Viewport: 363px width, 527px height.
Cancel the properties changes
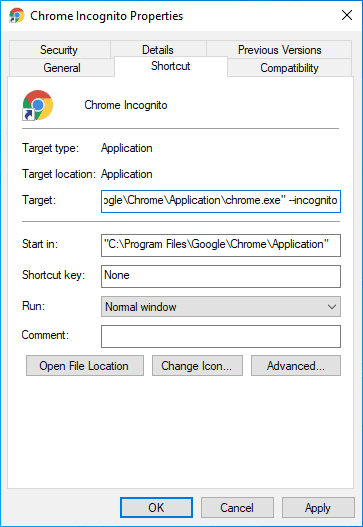[237, 508]
